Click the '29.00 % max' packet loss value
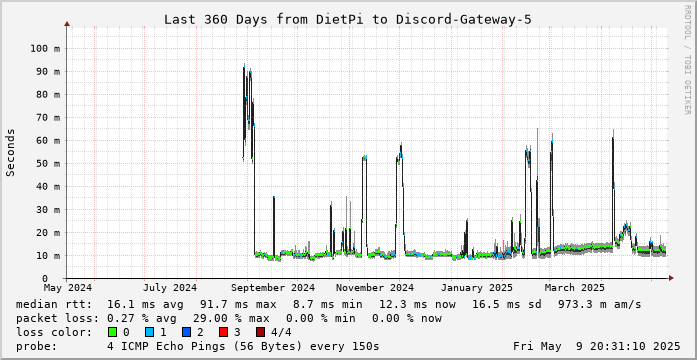697x360 pixels. tap(231, 318)
